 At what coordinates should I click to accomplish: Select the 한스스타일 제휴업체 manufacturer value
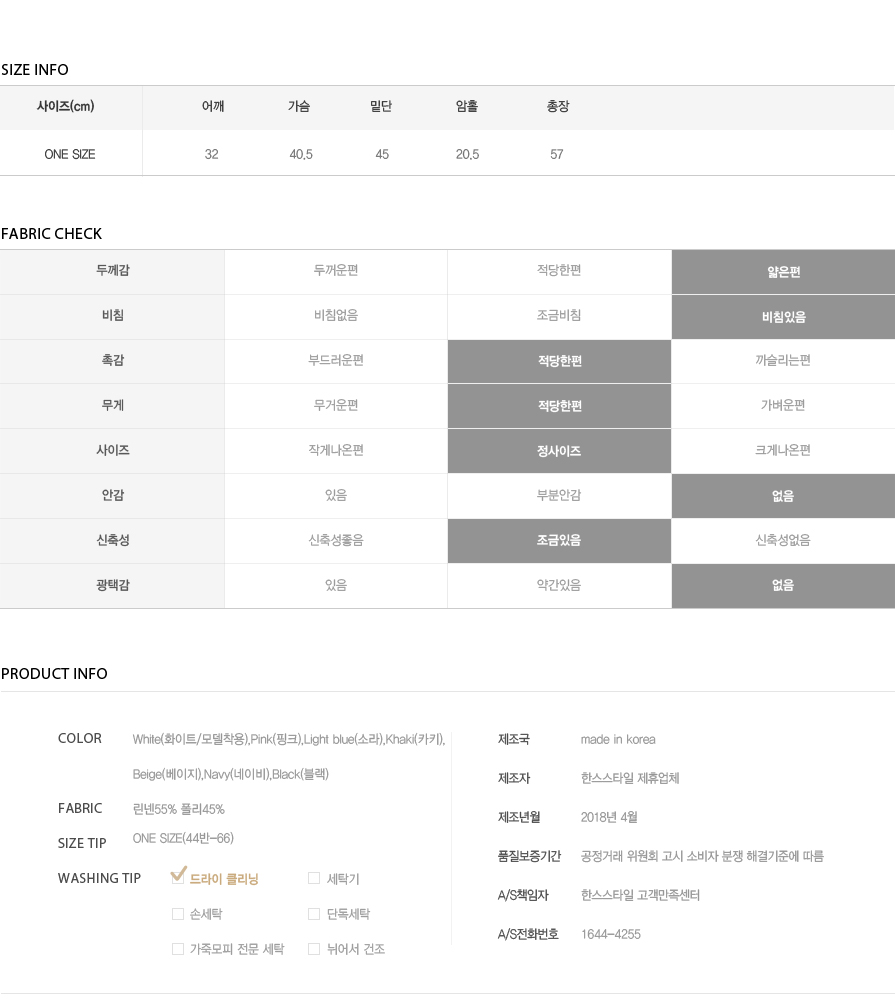point(630,778)
